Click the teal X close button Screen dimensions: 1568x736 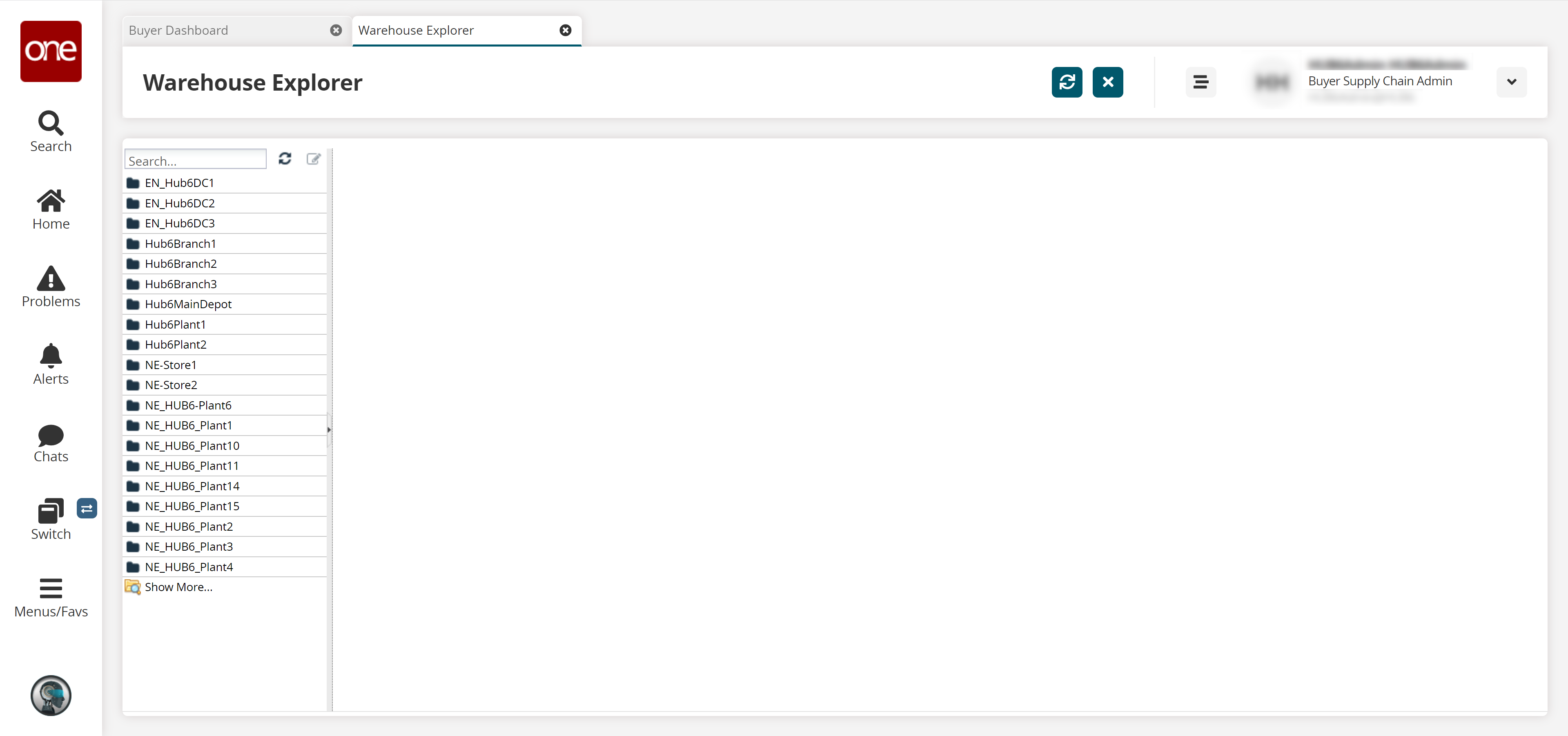pyautogui.click(x=1107, y=82)
